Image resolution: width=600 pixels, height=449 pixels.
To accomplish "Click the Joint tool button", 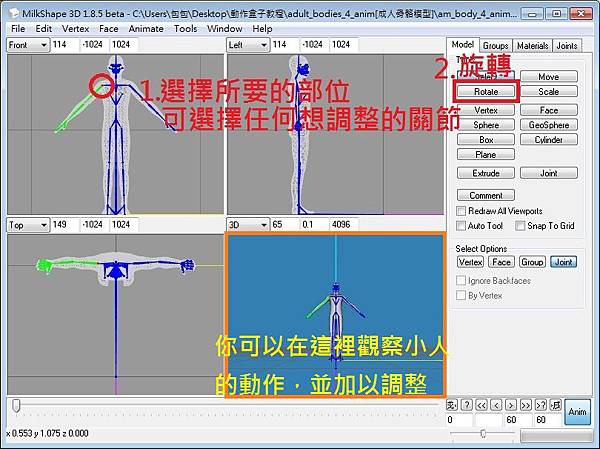I will click(549, 173).
